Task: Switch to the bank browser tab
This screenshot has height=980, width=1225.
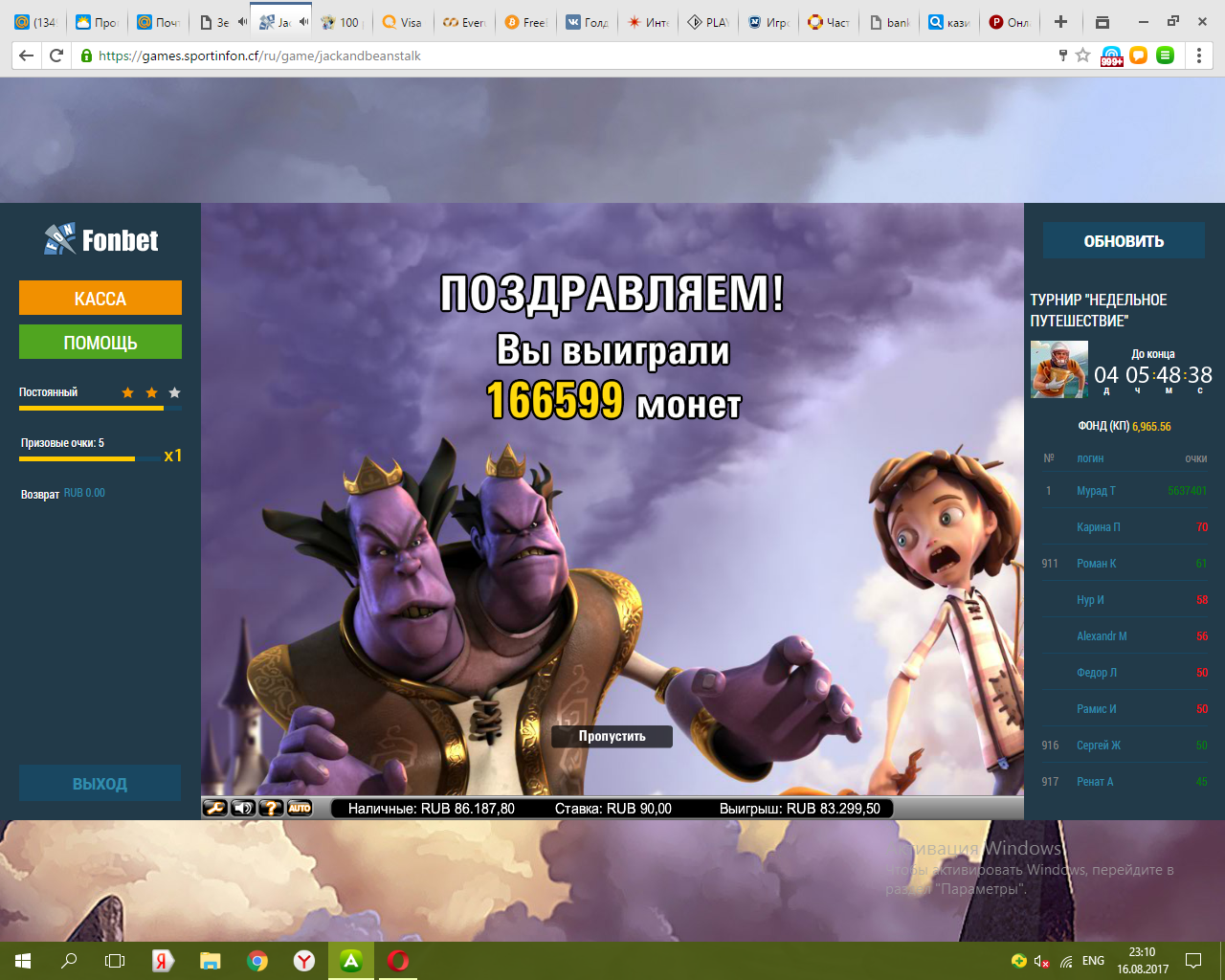Action: point(890,22)
